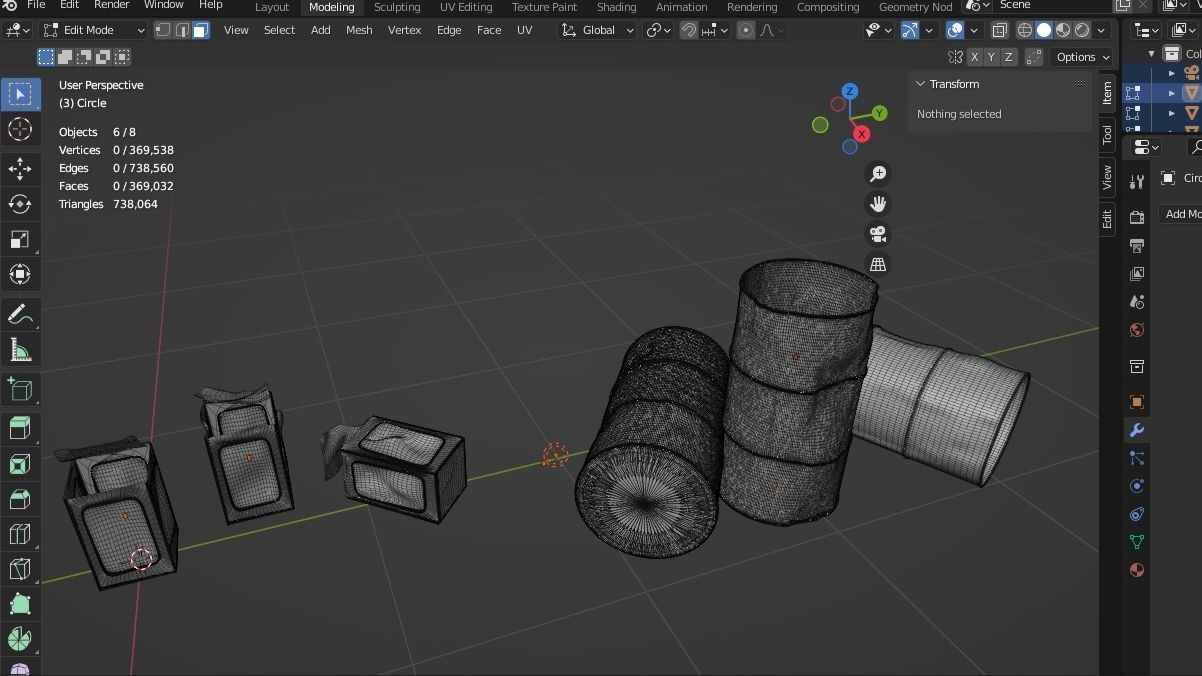Open the Modifier properties tab
Image resolution: width=1202 pixels, height=676 pixels.
(1137, 430)
